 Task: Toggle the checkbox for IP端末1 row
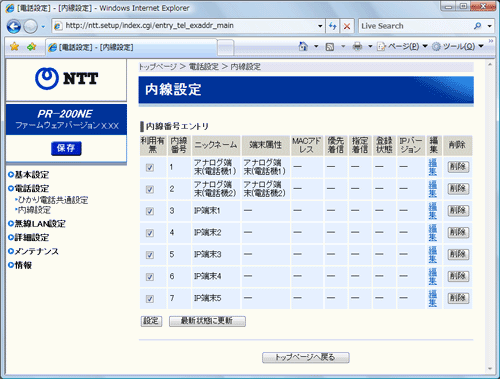click(150, 211)
